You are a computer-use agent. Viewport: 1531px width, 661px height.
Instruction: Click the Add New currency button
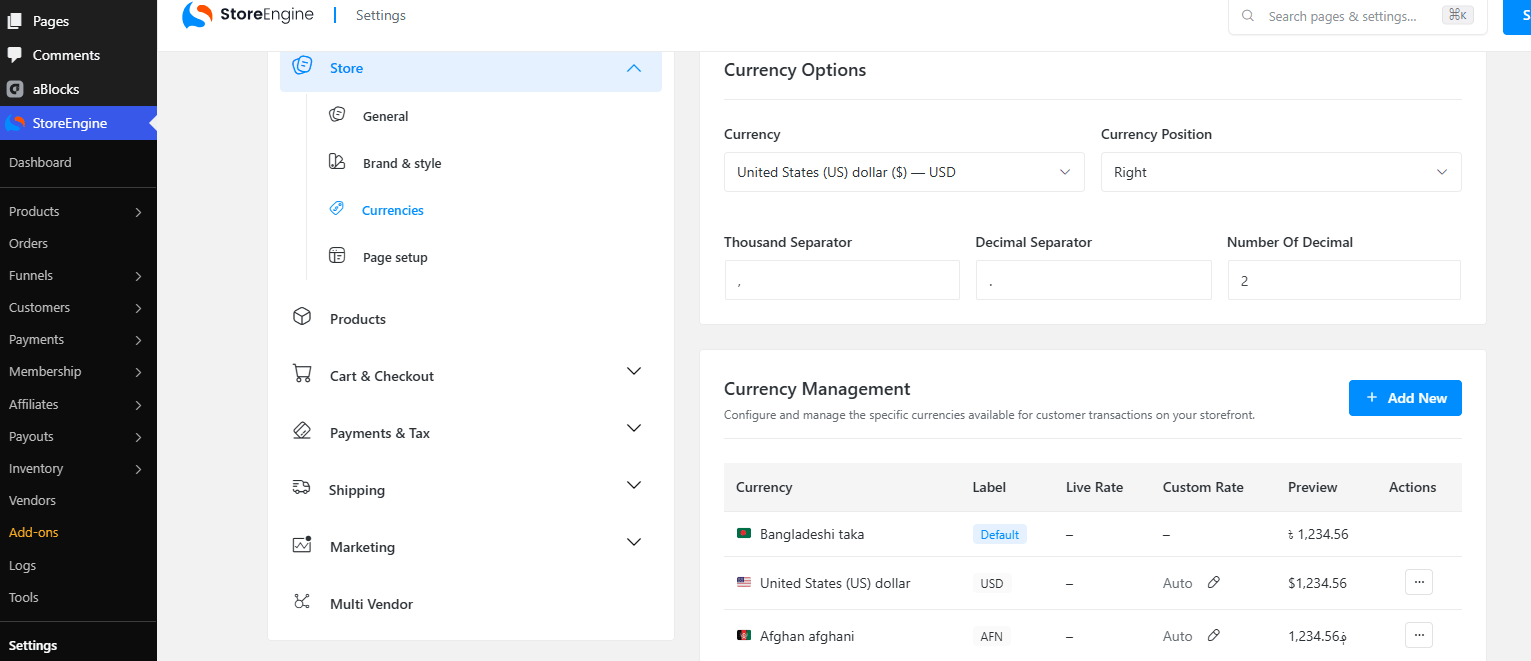(1405, 398)
